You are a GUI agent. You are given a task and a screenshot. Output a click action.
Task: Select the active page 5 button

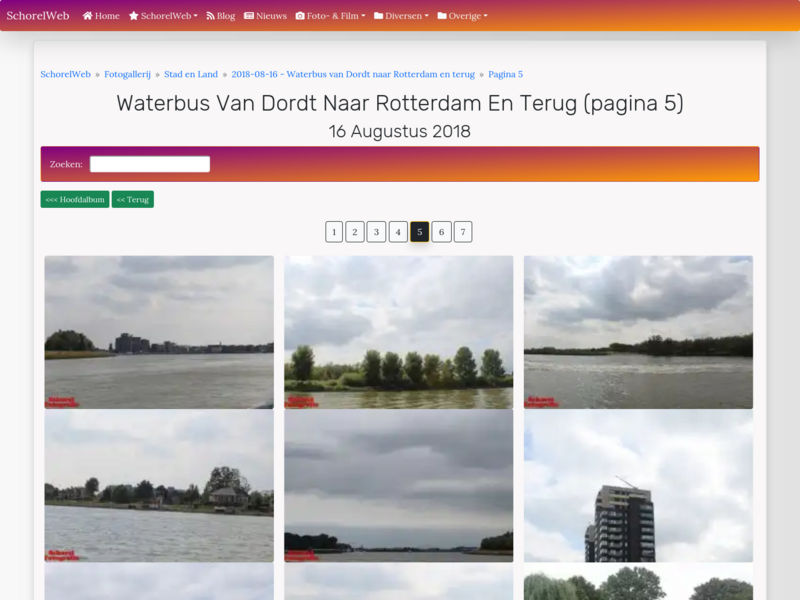419,232
